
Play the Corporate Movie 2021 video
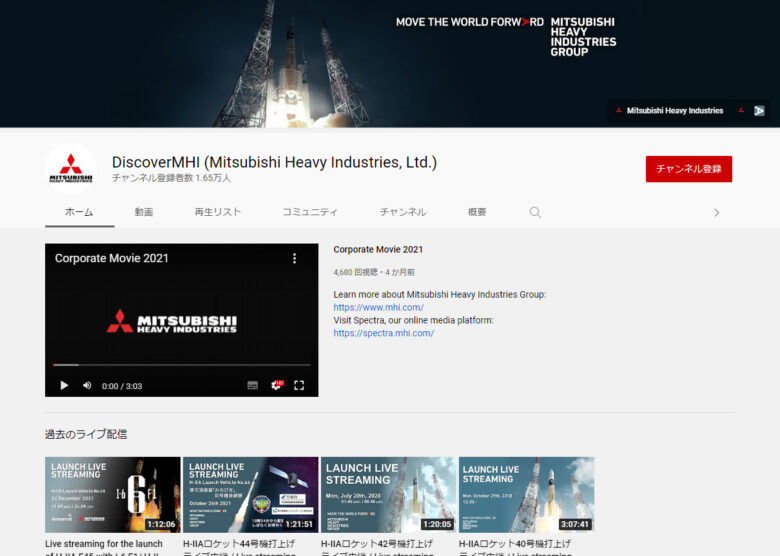pyautogui.click(x=64, y=385)
